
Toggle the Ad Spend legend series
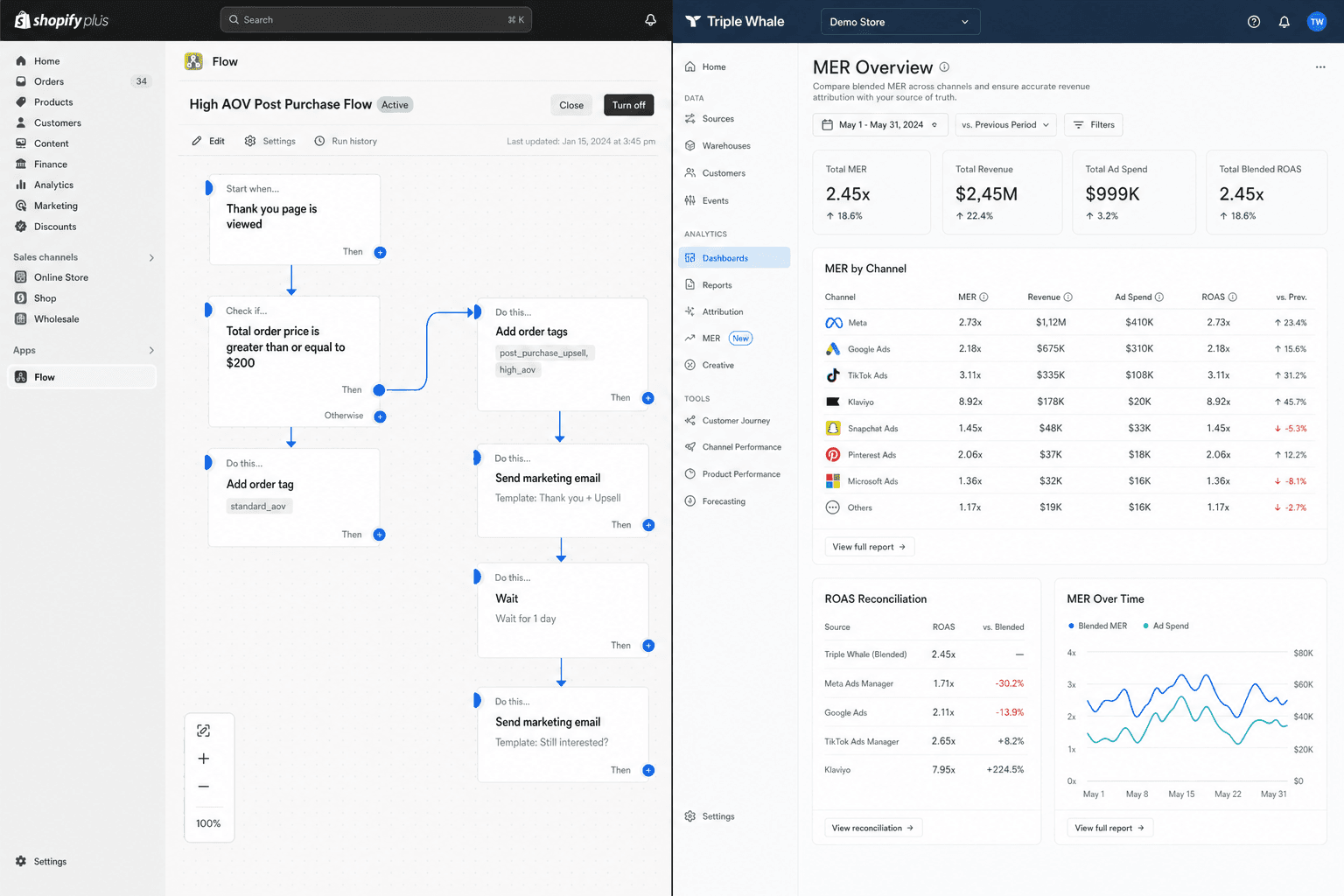point(1165,626)
